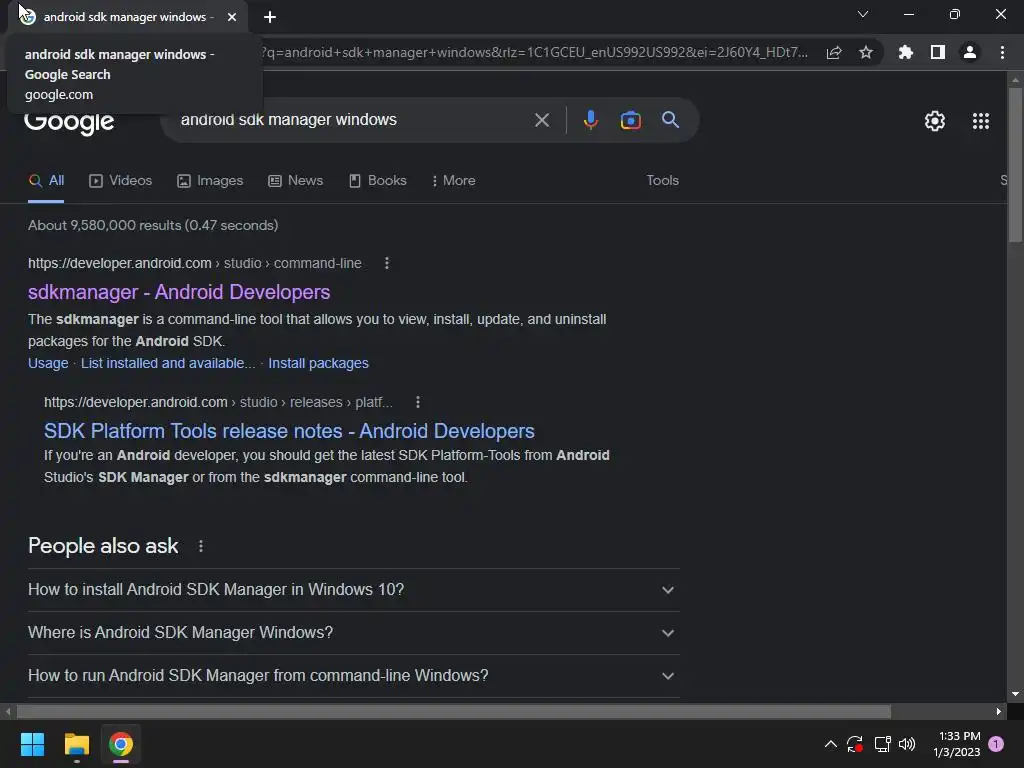Open sync status tray icon
This screenshot has width=1024, height=768.
[x=855, y=744]
